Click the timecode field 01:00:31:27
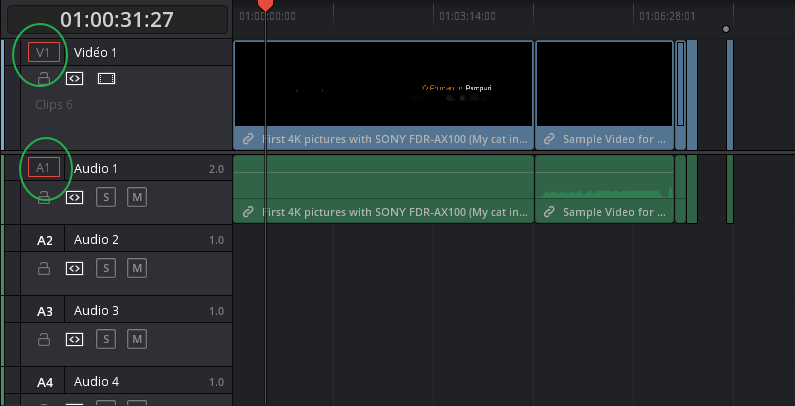Screen dimensions: 795x406 117,20
